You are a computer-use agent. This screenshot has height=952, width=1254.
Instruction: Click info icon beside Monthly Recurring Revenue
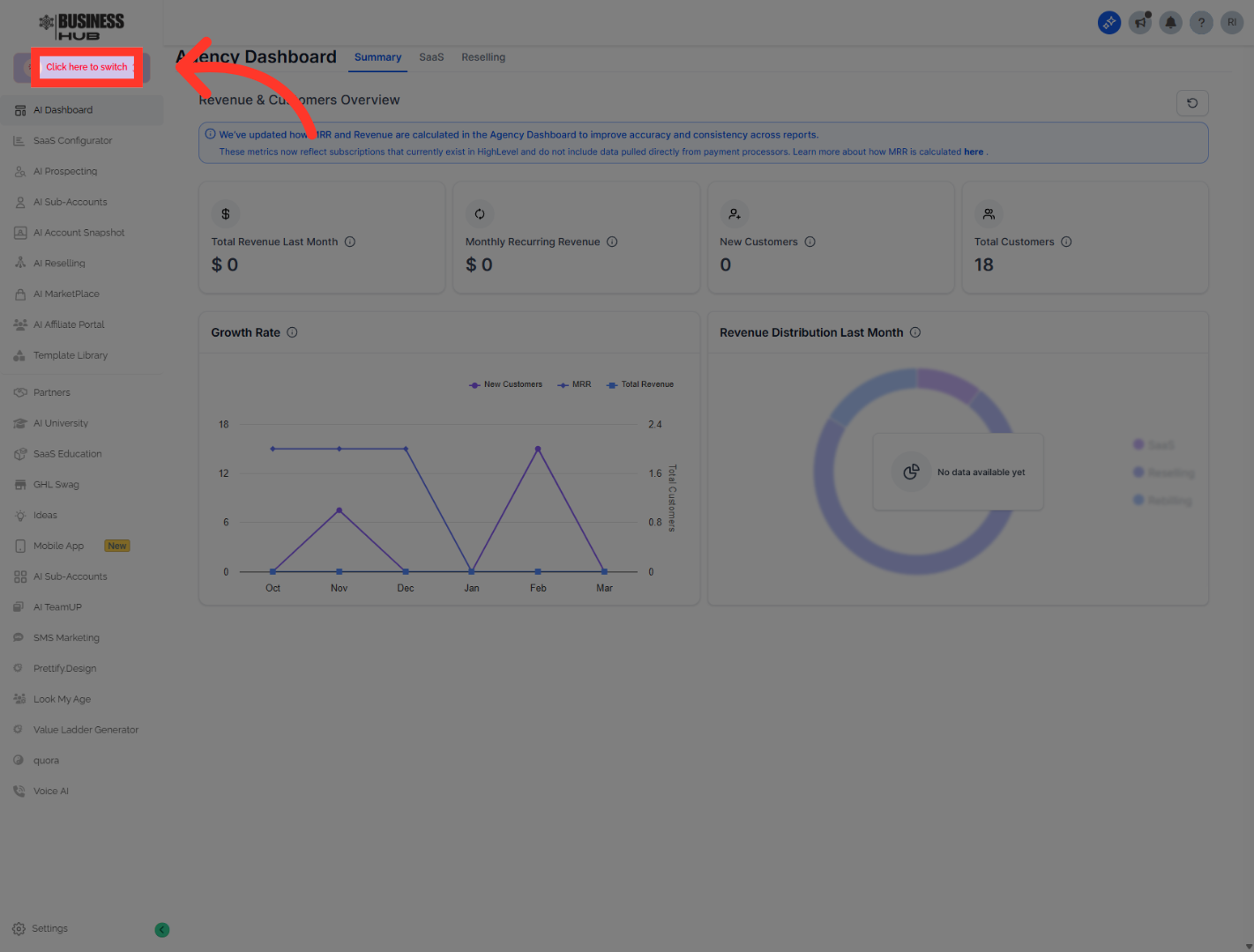tap(612, 242)
